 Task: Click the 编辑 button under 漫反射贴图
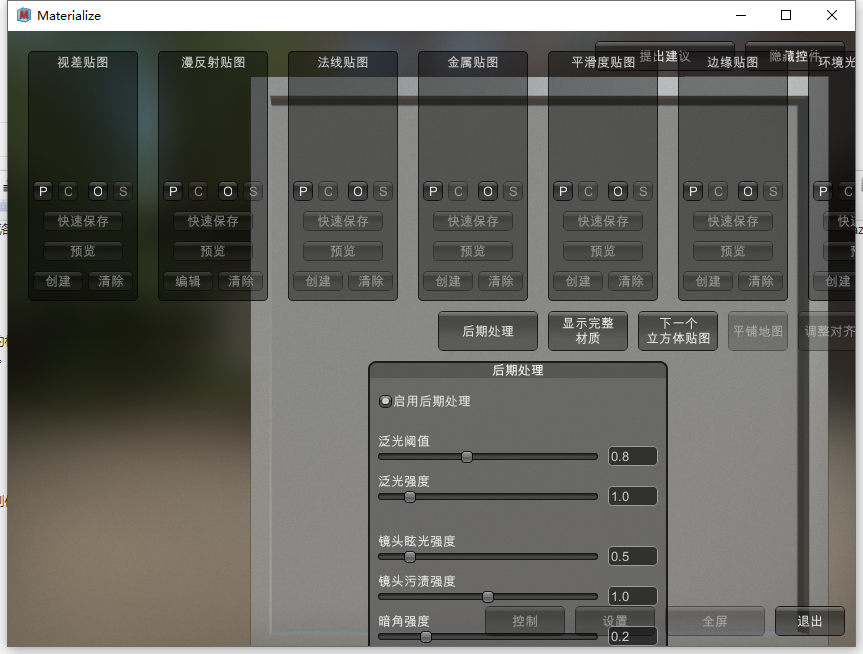(187, 281)
